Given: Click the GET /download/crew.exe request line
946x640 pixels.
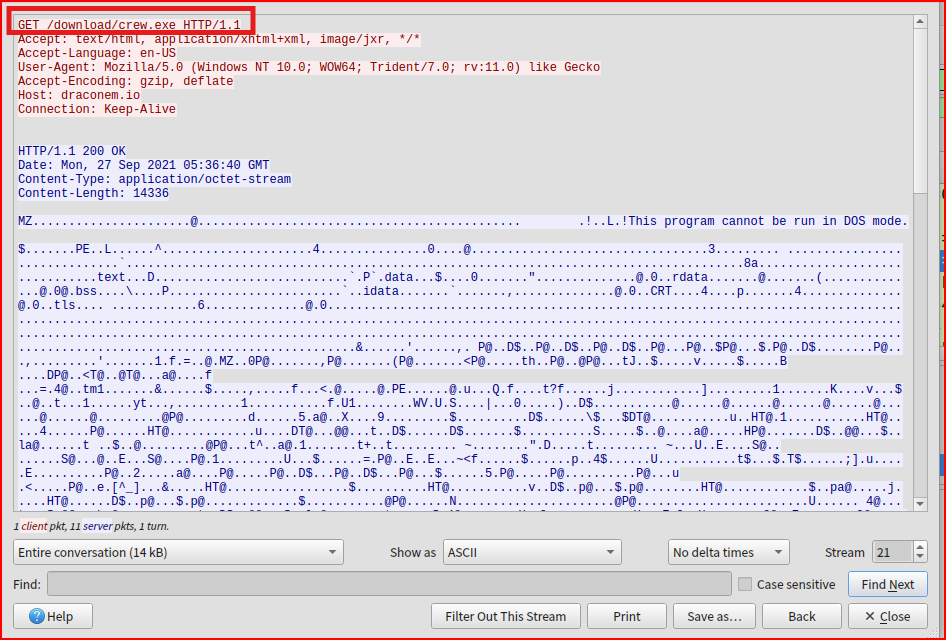Looking at the screenshot, I should (128, 23).
